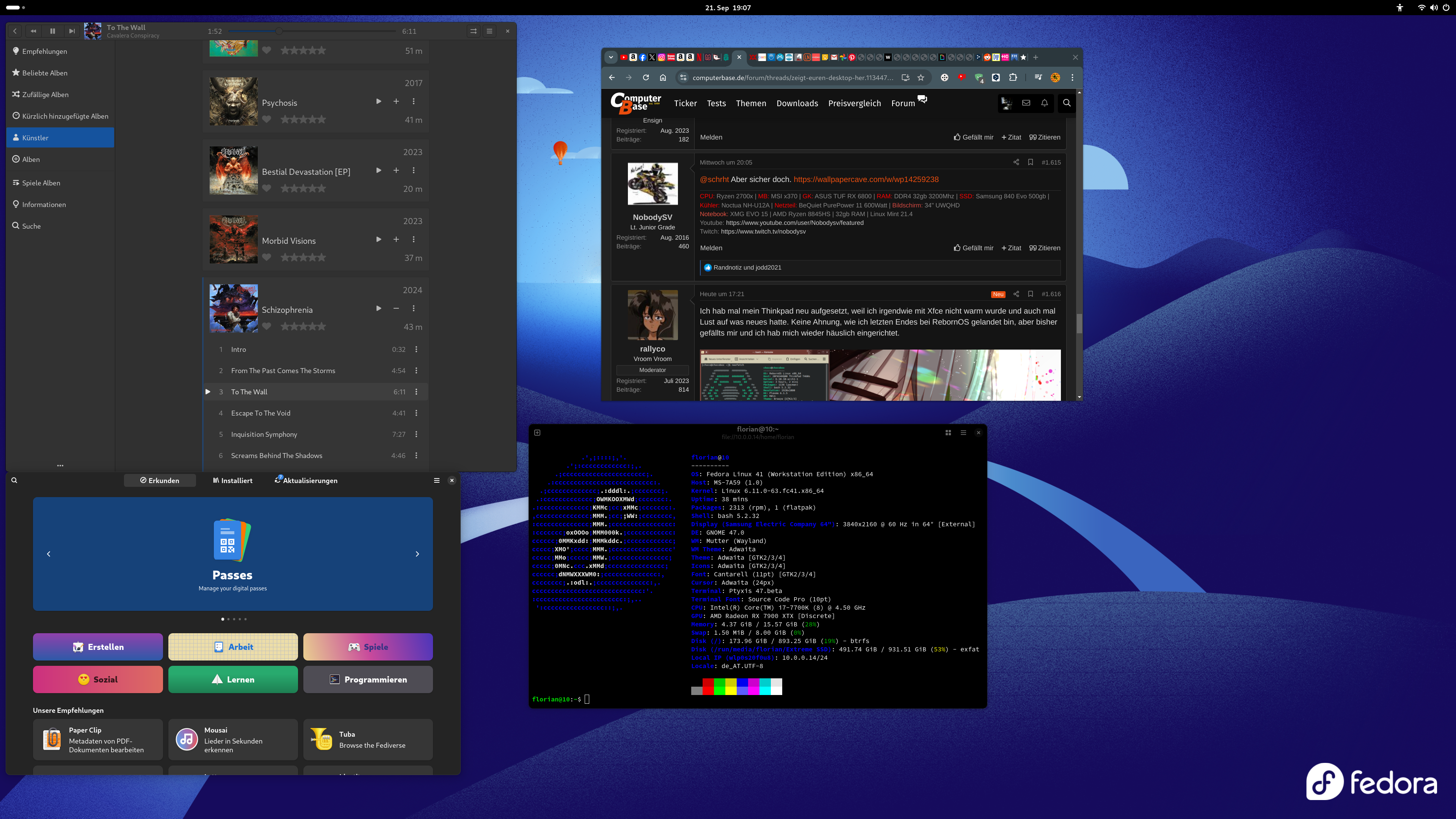Image resolution: width=1456 pixels, height=819 pixels.
Task: Select Zufällige Alben in the sidebar
Action: 45,94
